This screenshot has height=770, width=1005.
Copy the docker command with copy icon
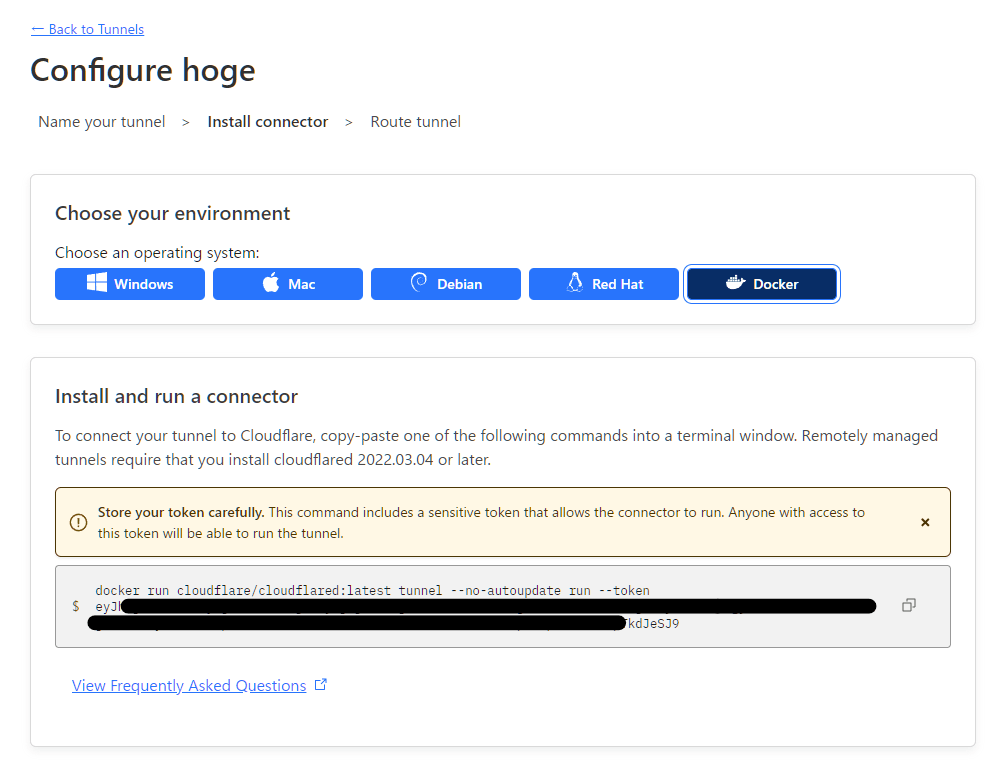pyautogui.click(x=909, y=605)
